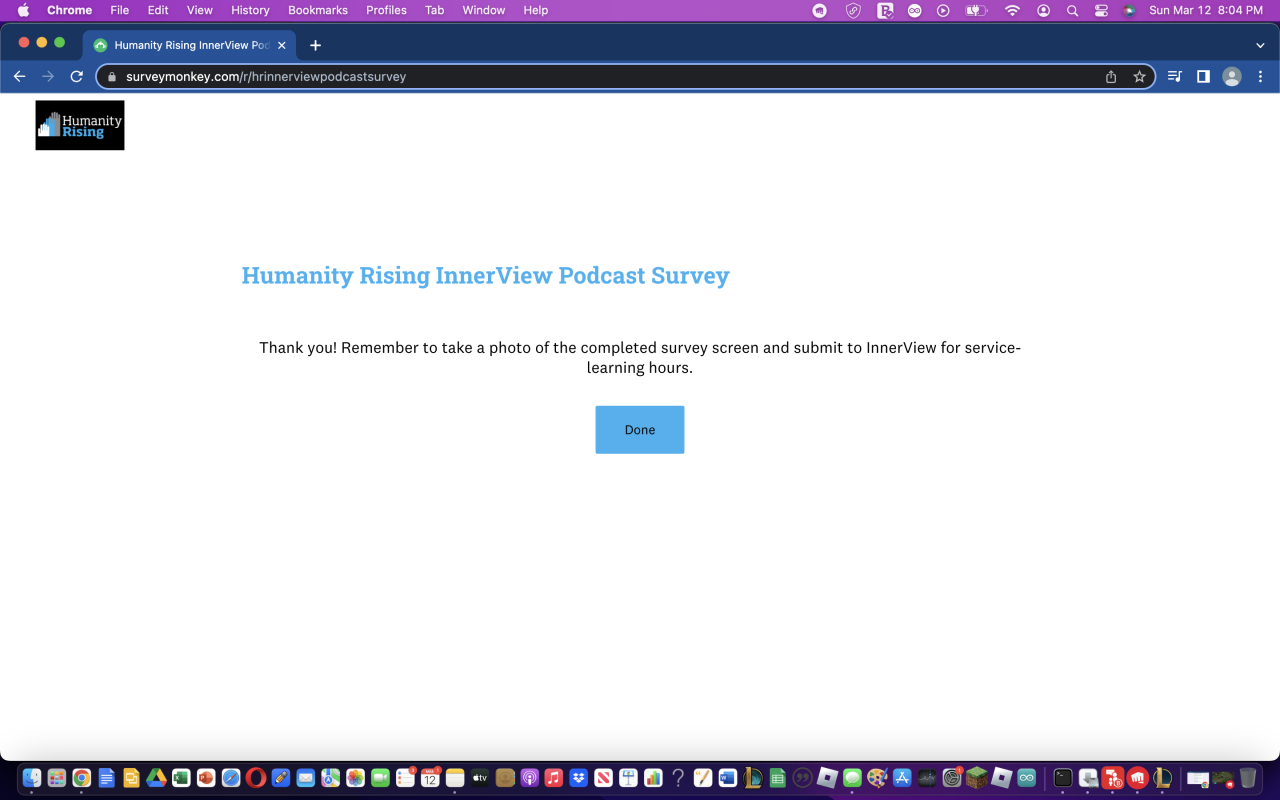Image resolution: width=1280 pixels, height=800 pixels.
Task: Share this page from the address bar
Action: click(1111, 77)
